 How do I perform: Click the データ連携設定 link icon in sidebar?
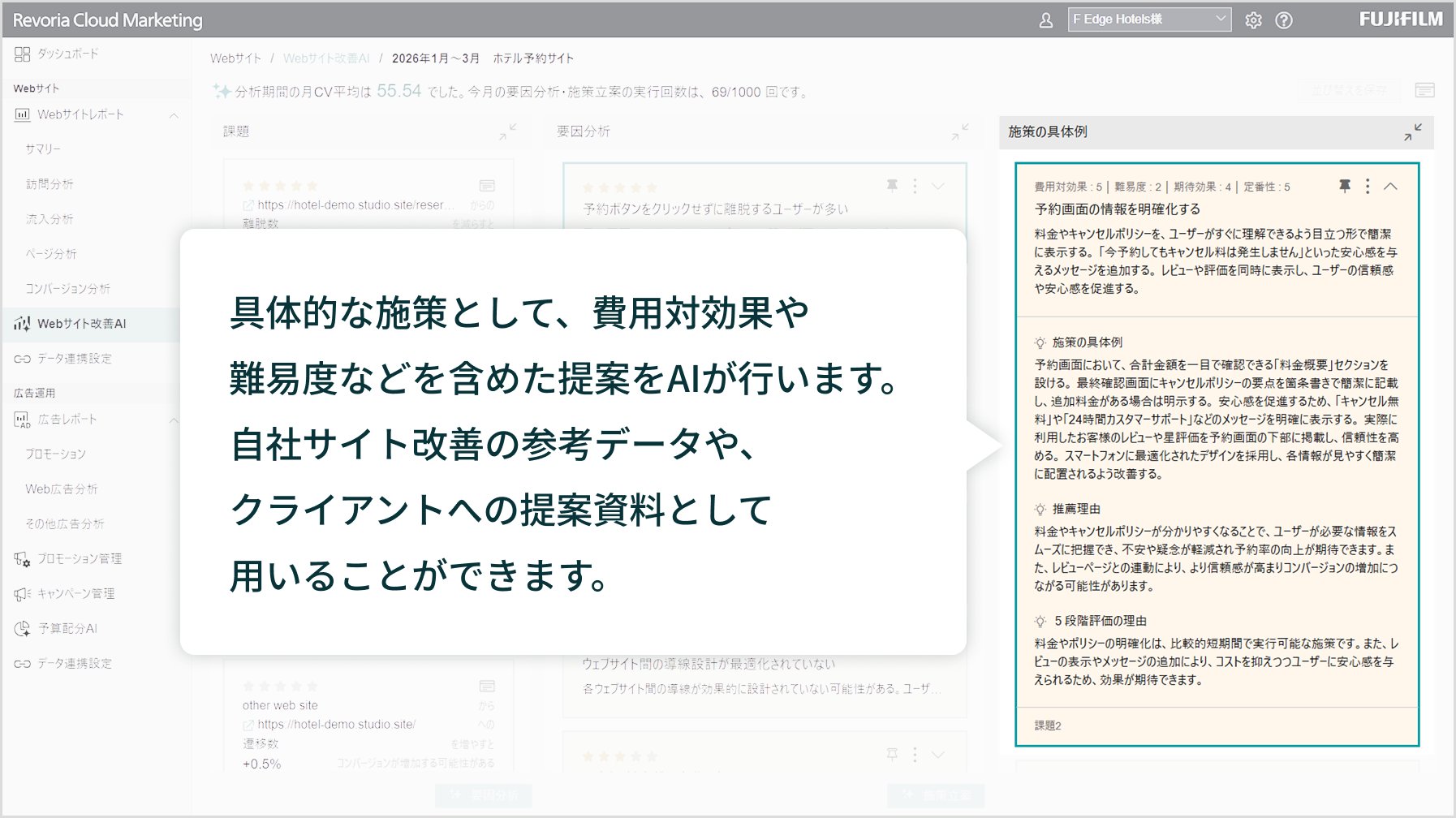[x=22, y=358]
